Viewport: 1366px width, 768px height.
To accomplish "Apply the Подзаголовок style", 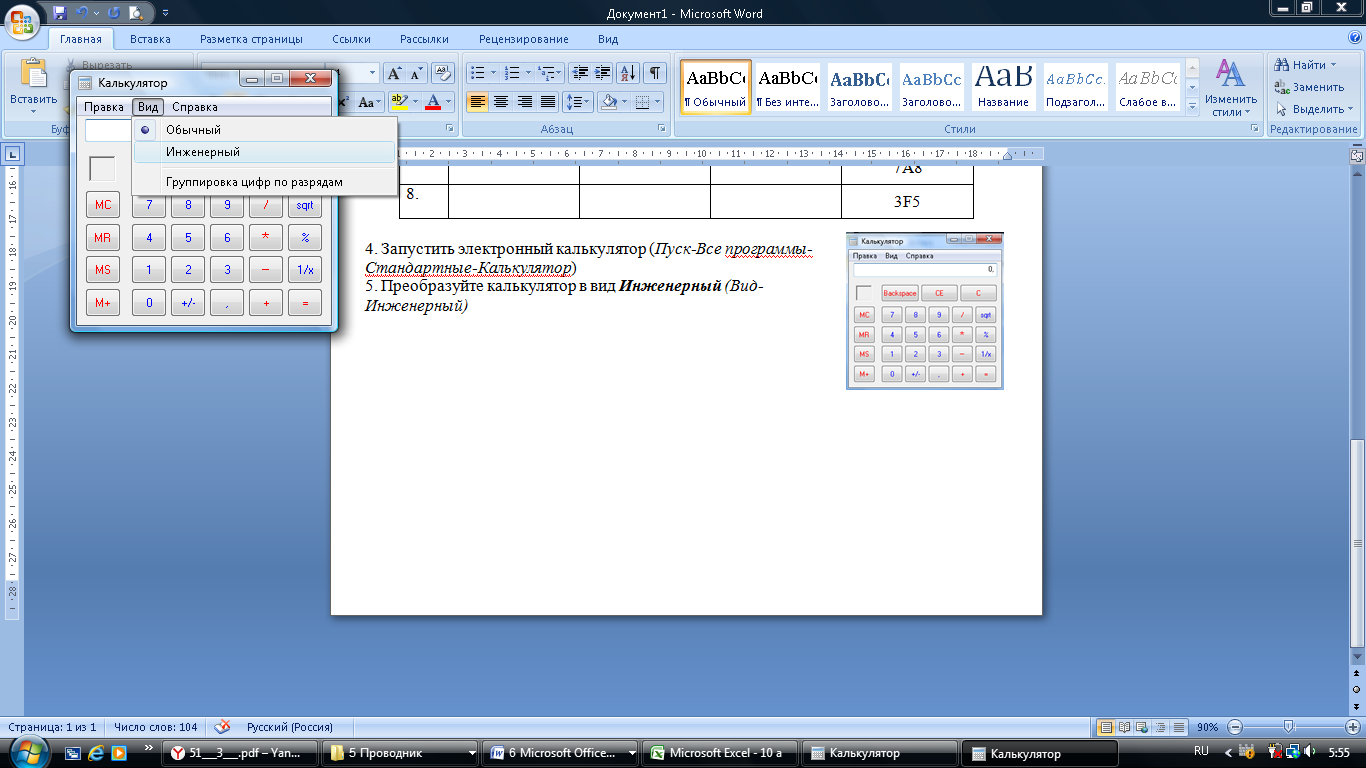I will point(1075,88).
